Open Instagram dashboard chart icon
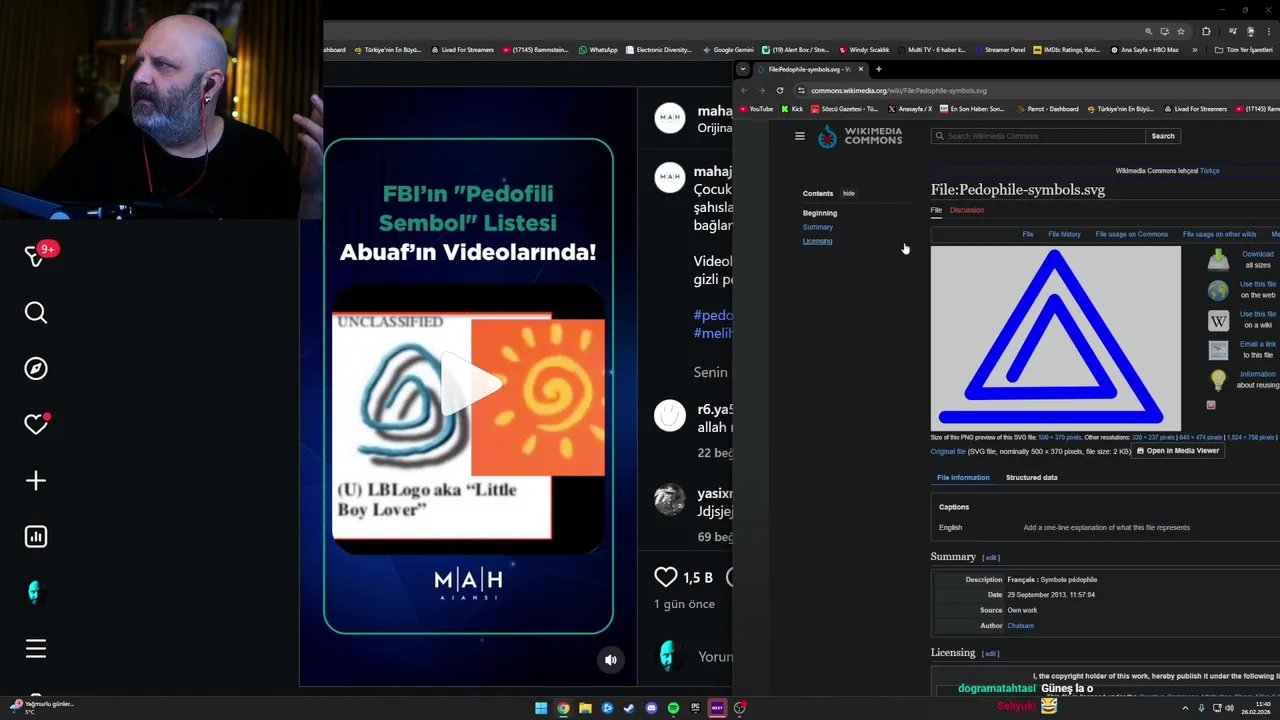Screen dimensions: 1280x720 point(36,537)
